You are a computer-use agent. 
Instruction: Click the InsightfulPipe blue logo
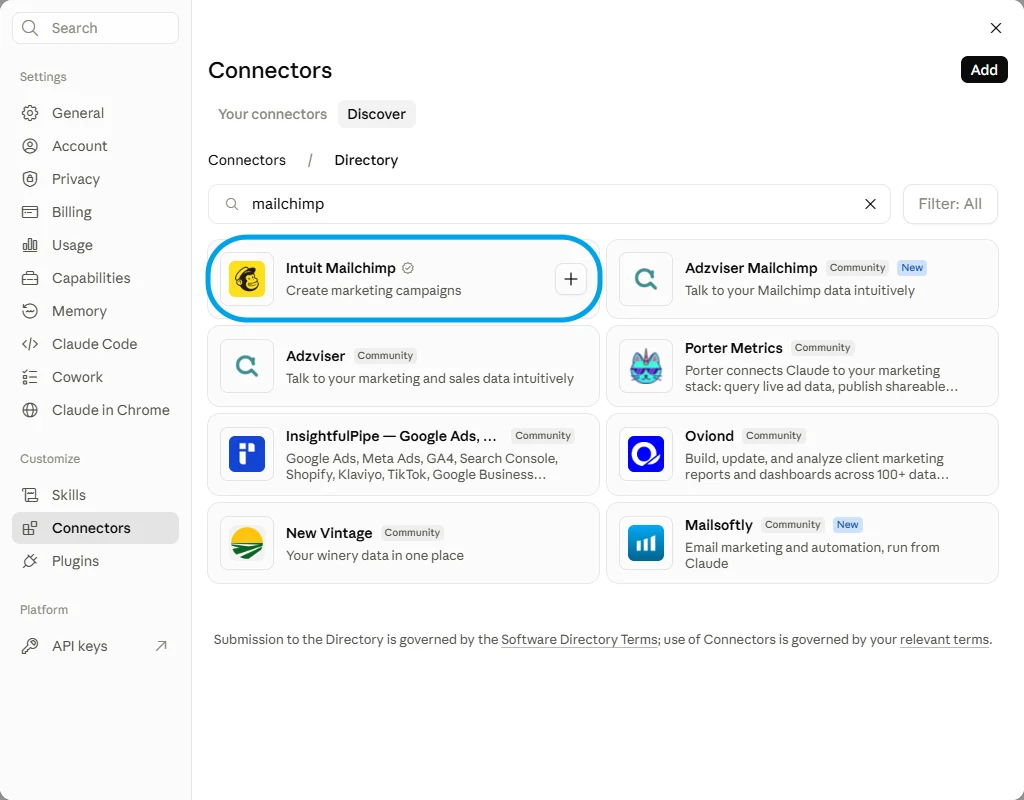click(x=247, y=454)
